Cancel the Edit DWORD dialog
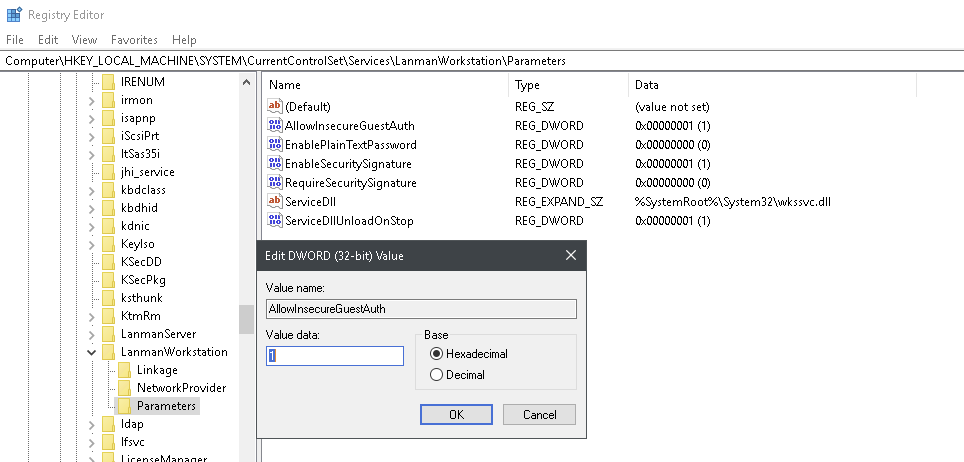Screen dimensions: 964x462 [x=539, y=415]
